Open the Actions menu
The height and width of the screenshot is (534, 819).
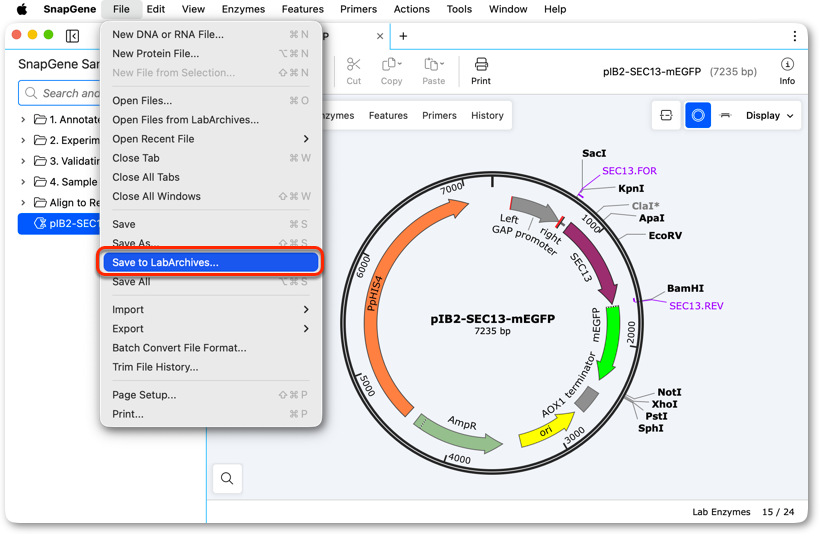coord(412,9)
